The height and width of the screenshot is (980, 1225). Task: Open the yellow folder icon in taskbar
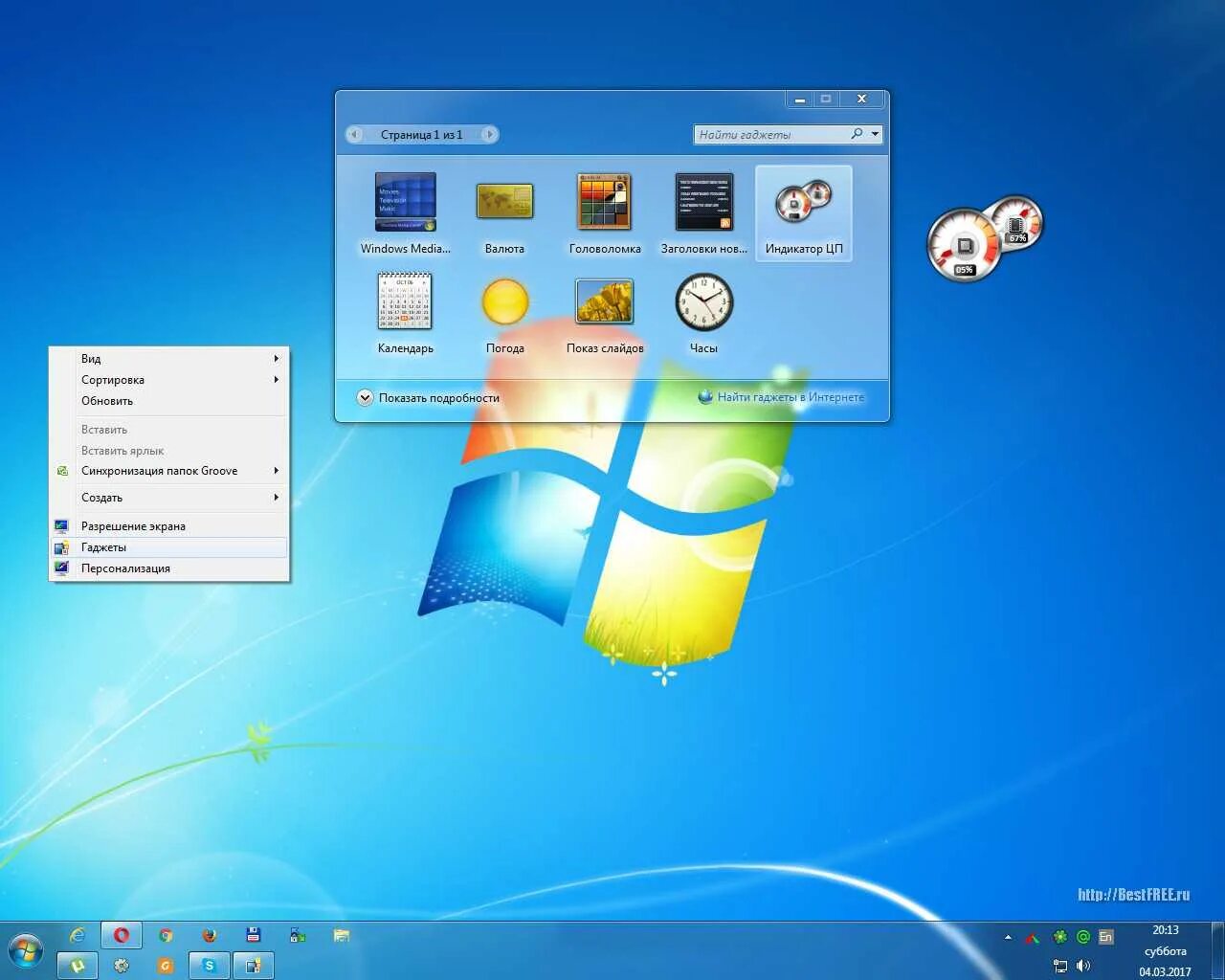click(342, 935)
